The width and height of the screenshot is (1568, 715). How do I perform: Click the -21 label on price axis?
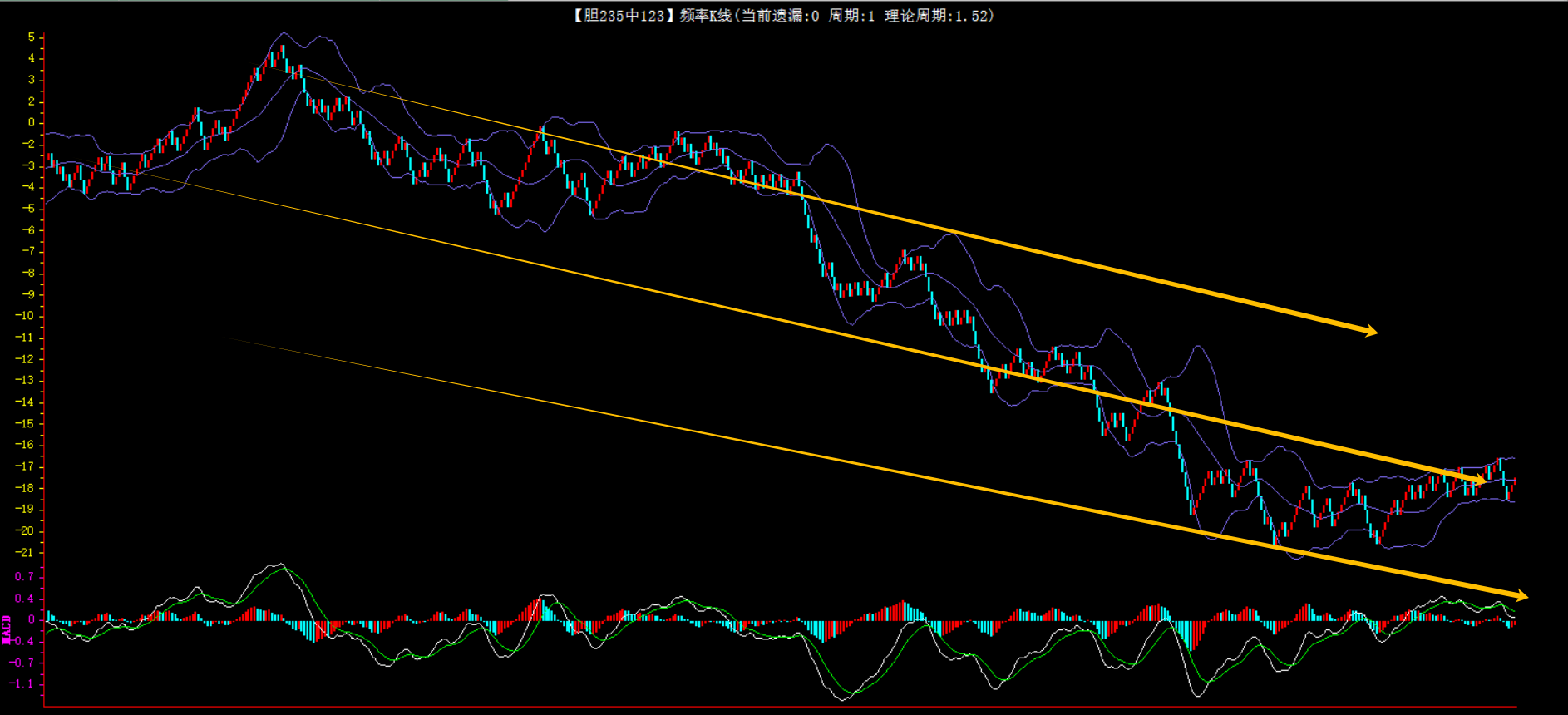pyautogui.click(x=25, y=553)
